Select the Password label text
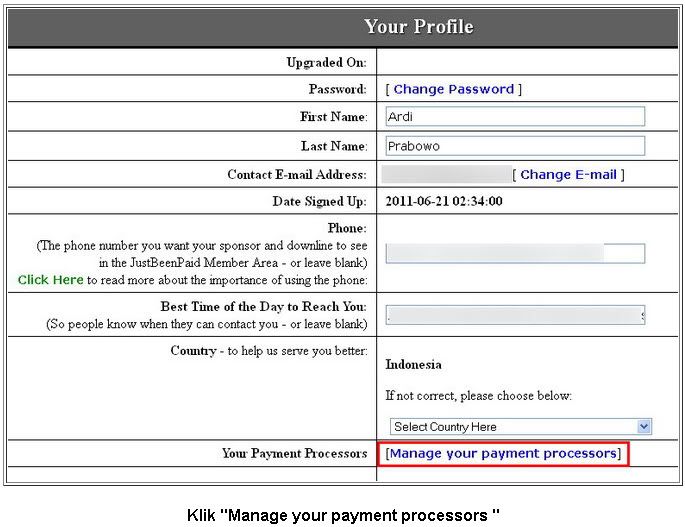Image resolution: width=685 pixels, height=527 pixels. click(x=338, y=89)
